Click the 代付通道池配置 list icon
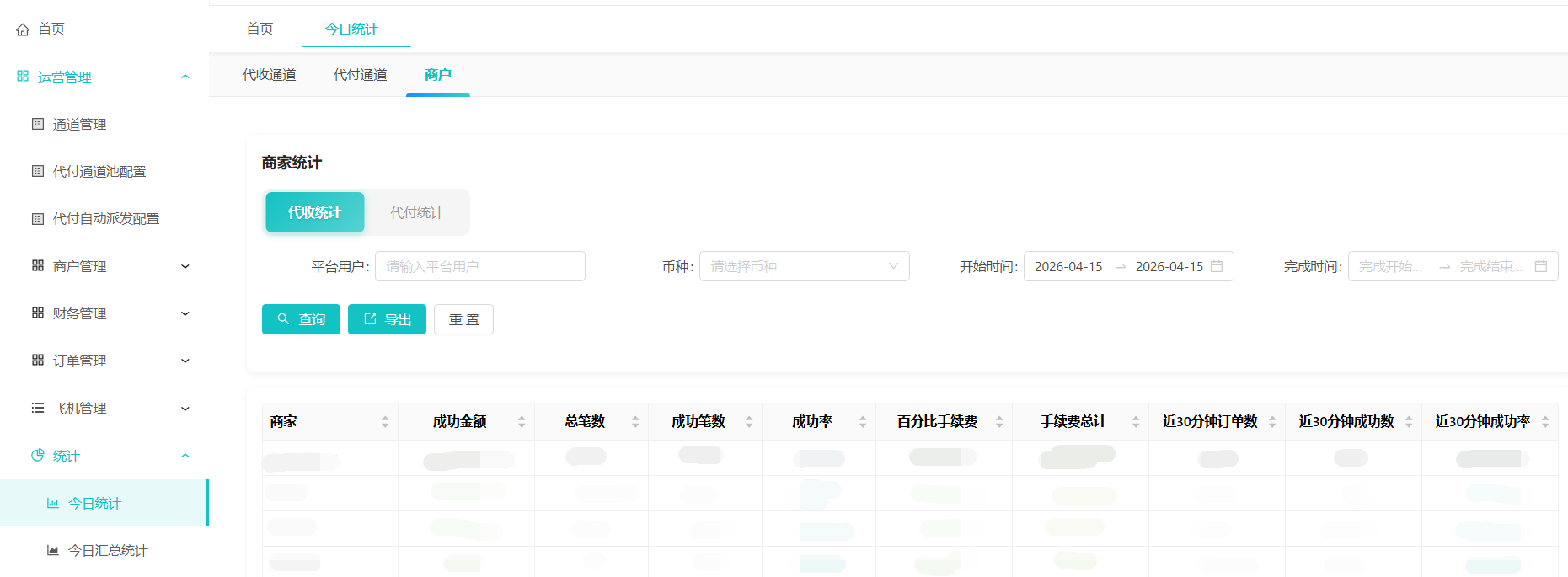This screenshot has height=577, width=1568. tap(38, 171)
